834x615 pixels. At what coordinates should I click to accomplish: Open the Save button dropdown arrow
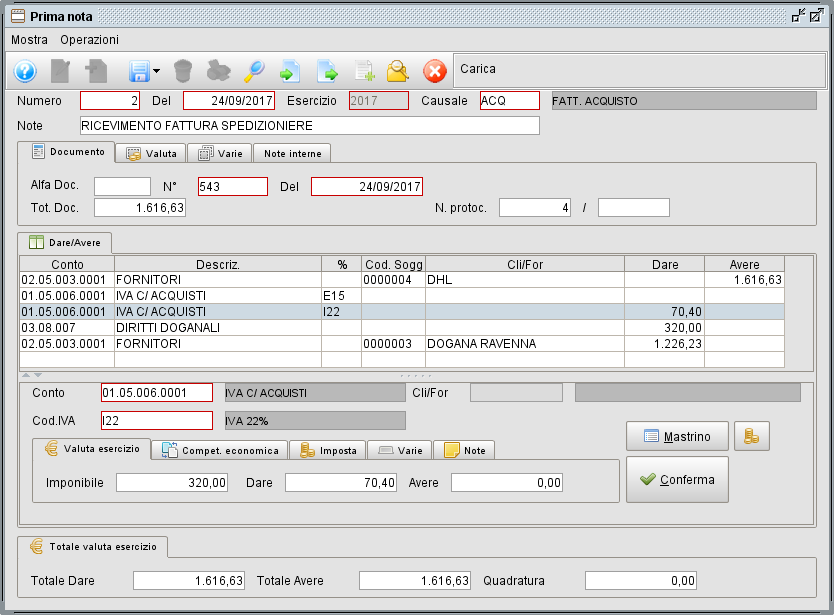coord(156,71)
